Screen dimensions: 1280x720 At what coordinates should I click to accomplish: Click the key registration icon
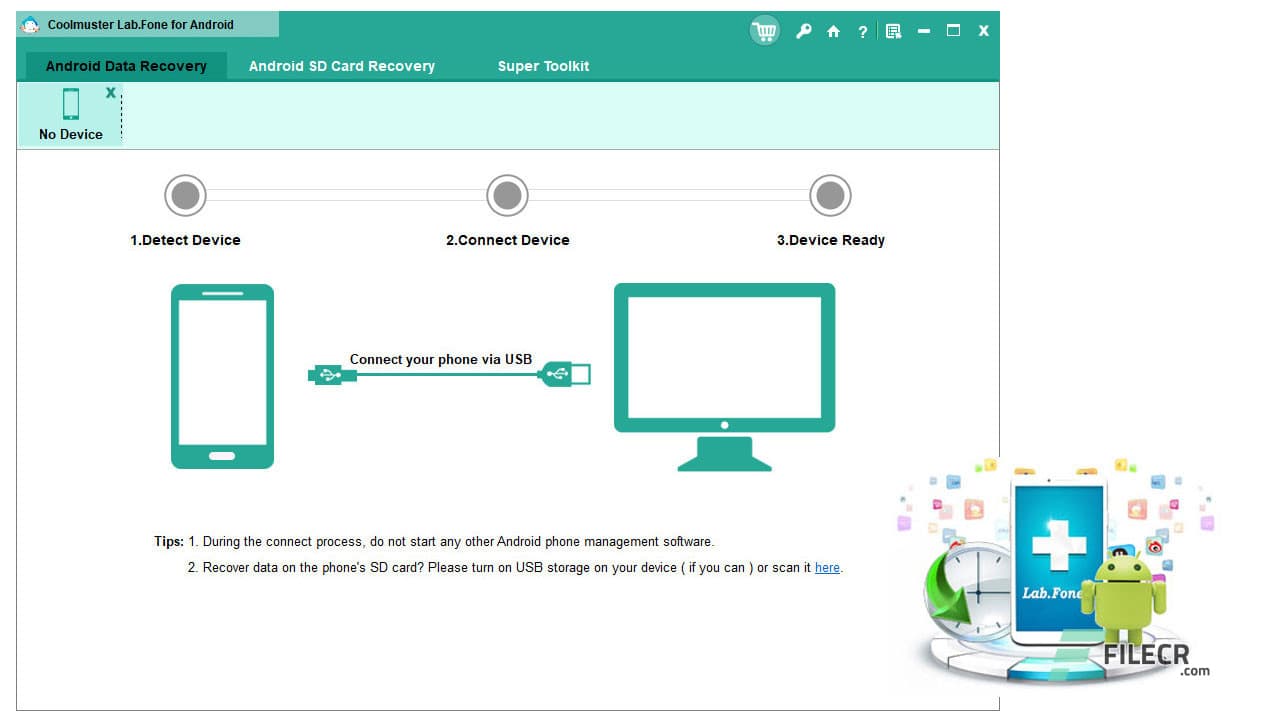tap(804, 31)
